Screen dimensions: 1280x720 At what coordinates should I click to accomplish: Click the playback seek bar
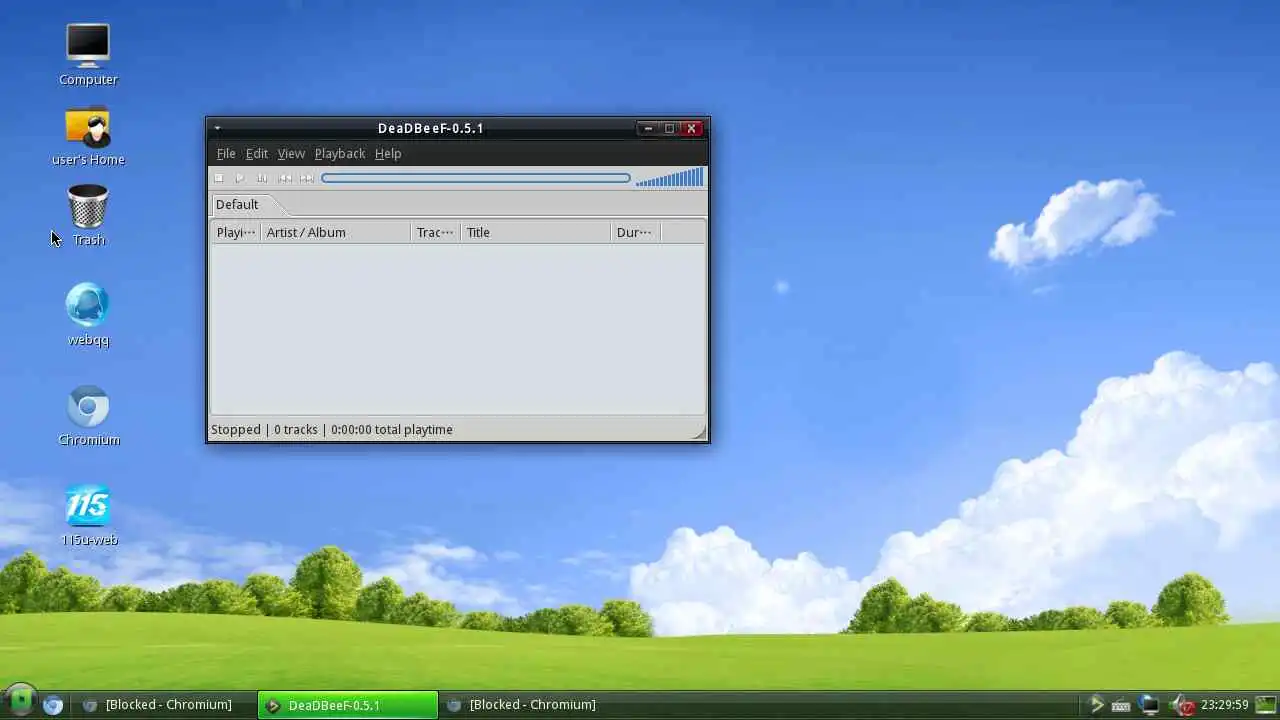[x=476, y=178]
